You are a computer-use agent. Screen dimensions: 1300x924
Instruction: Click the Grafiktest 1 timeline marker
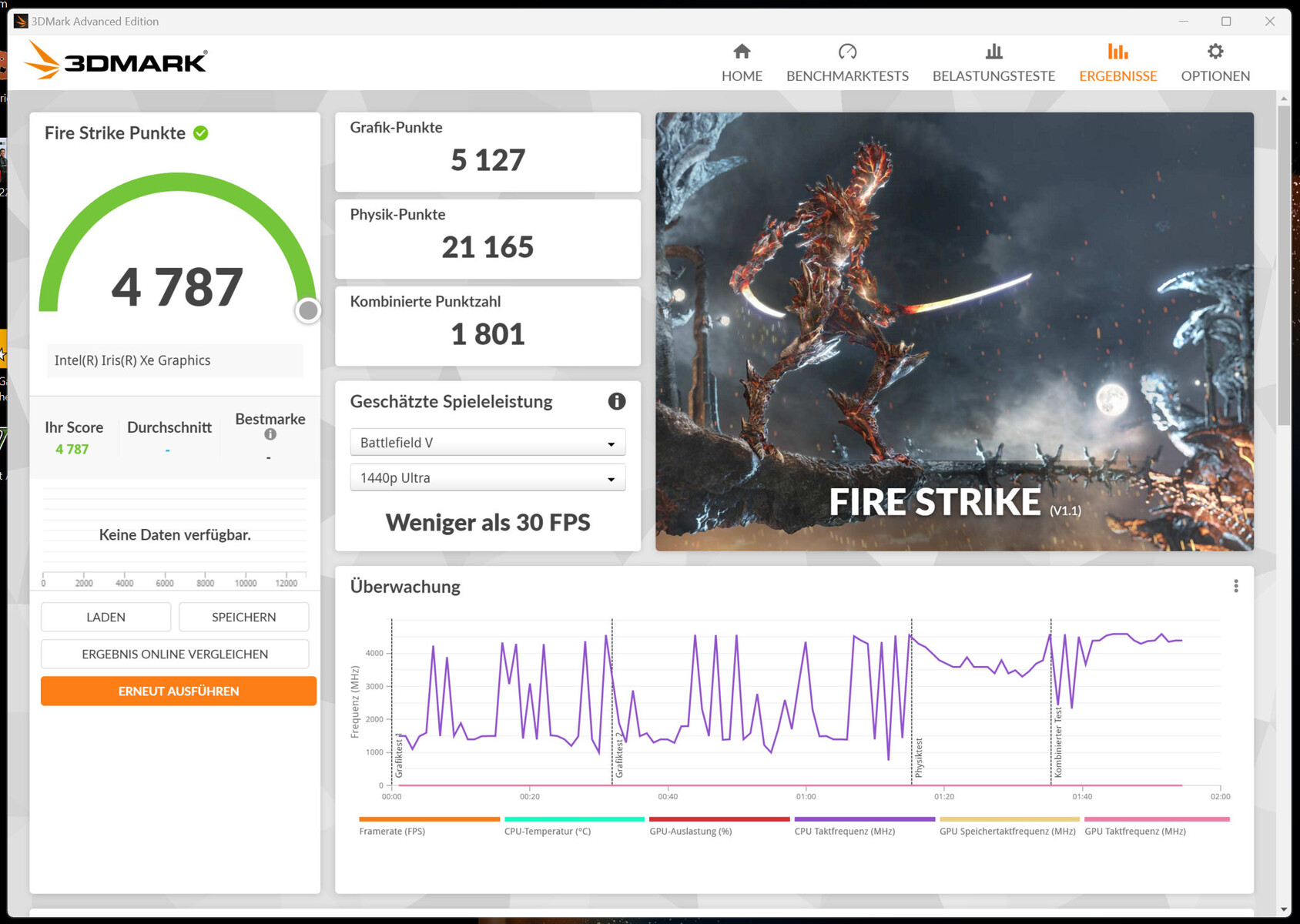[399, 756]
